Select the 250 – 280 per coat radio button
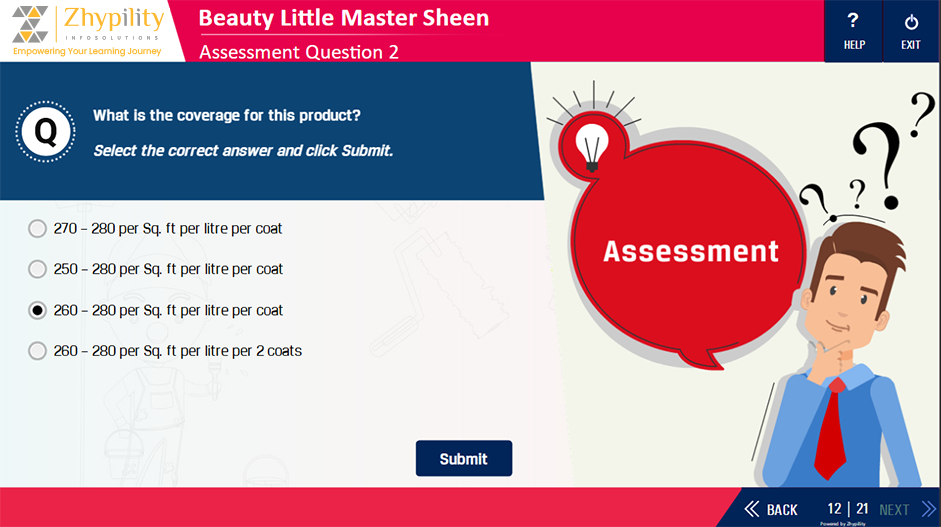The height and width of the screenshot is (527, 941). point(38,269)
